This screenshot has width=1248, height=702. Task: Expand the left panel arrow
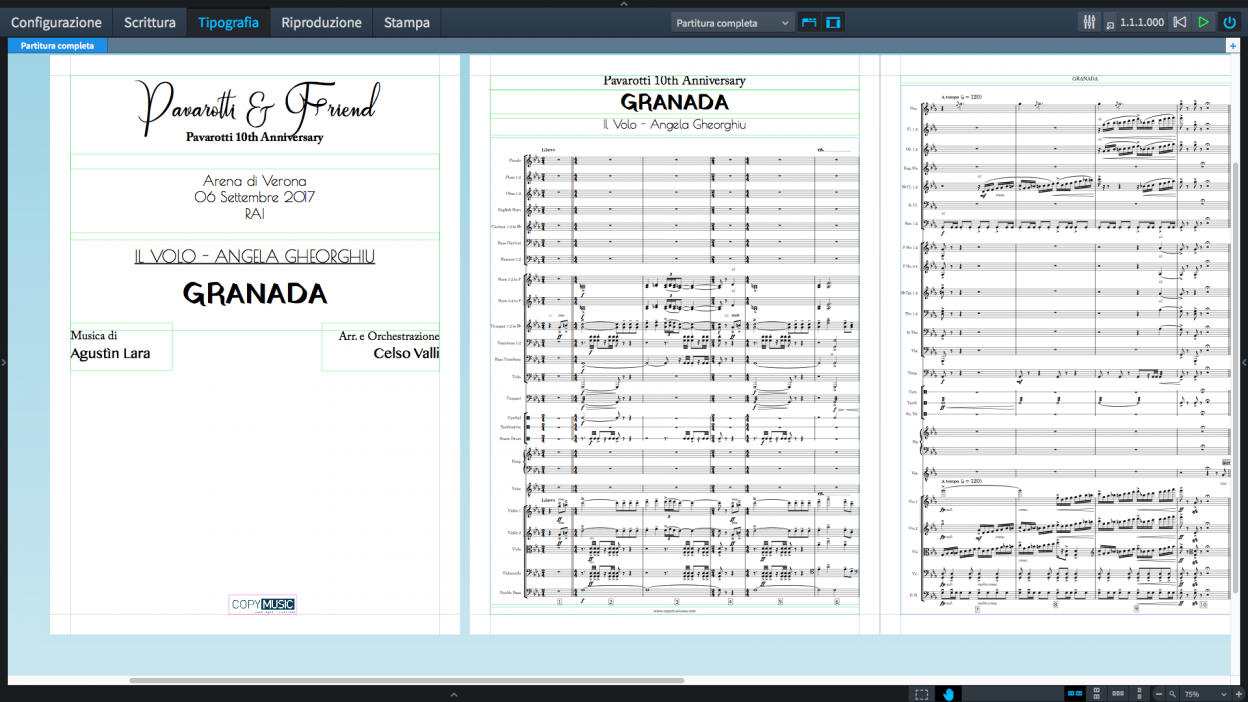pos(4,362)
